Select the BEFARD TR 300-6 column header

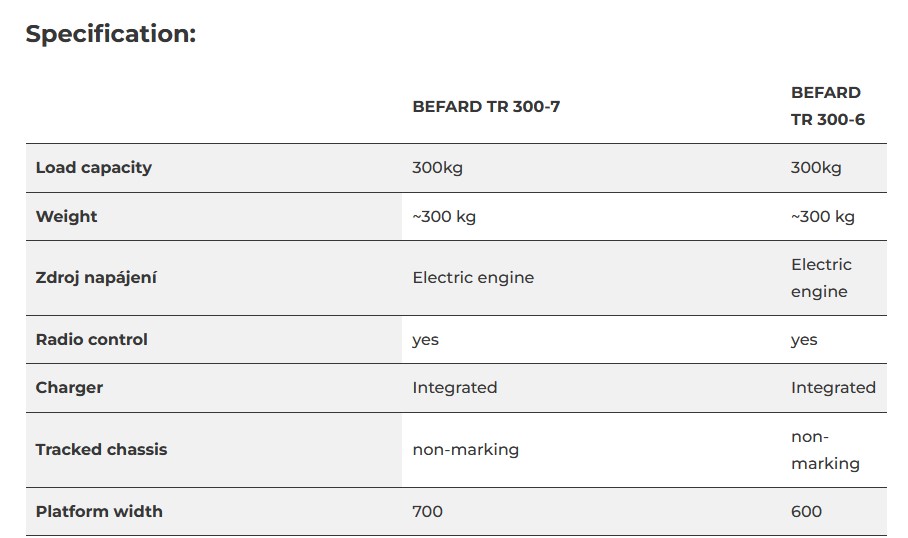(827, 106)
